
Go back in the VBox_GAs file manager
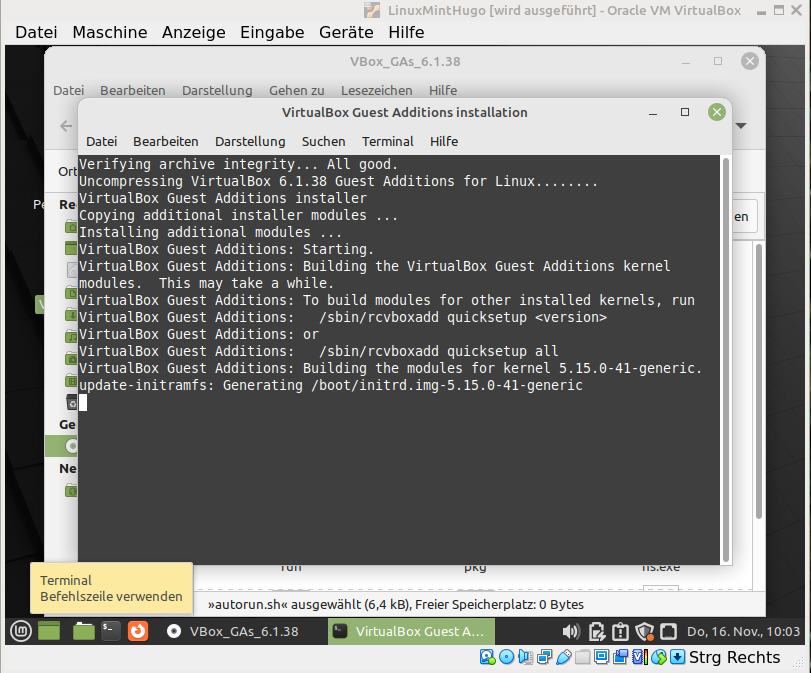pyautogui.click(x=66, y=126)
